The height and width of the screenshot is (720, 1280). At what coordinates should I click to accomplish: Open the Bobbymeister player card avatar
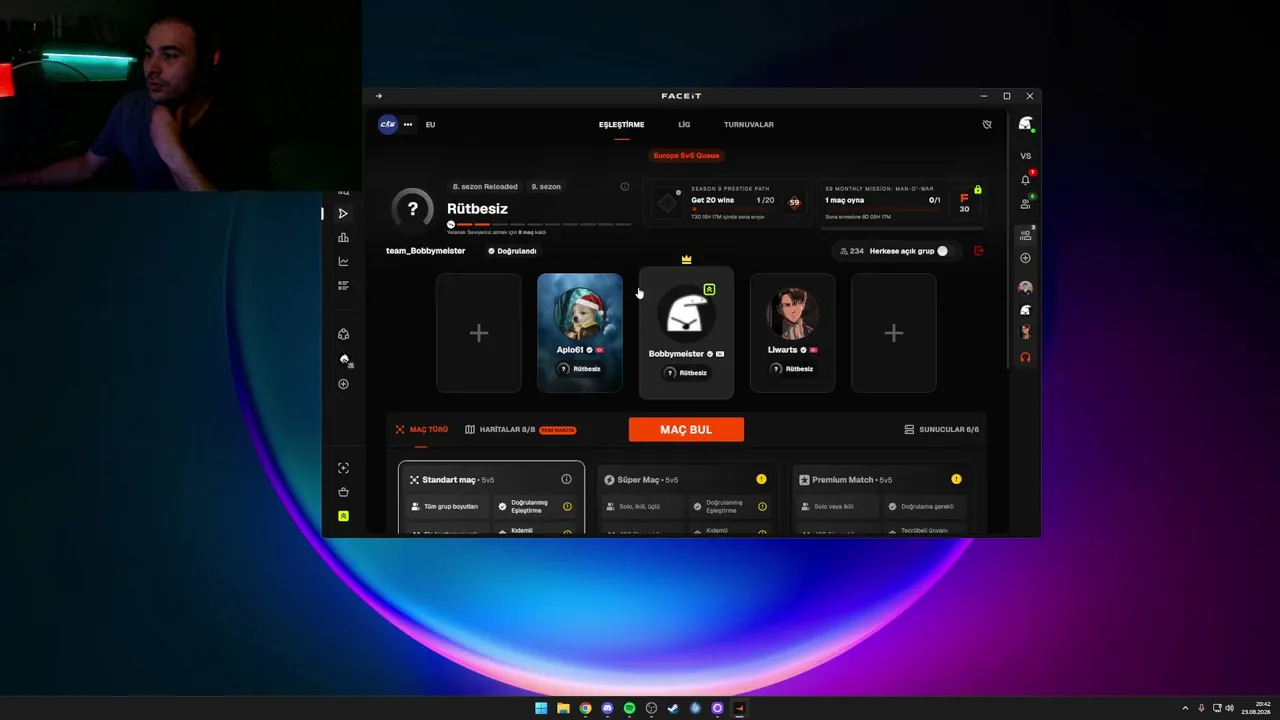point(686,314)
